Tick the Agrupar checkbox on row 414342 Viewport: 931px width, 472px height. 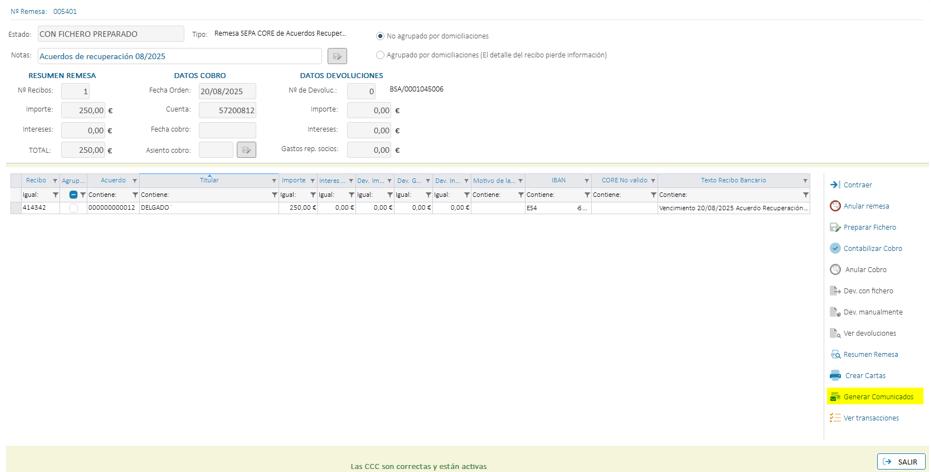[x=73, y=208]
